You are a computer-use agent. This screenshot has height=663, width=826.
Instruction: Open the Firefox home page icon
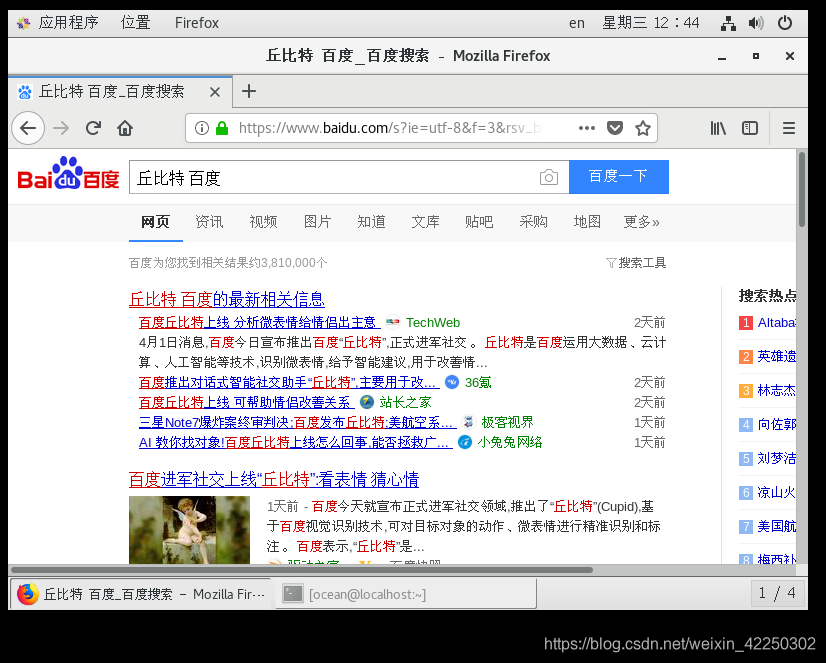(125, 128)
